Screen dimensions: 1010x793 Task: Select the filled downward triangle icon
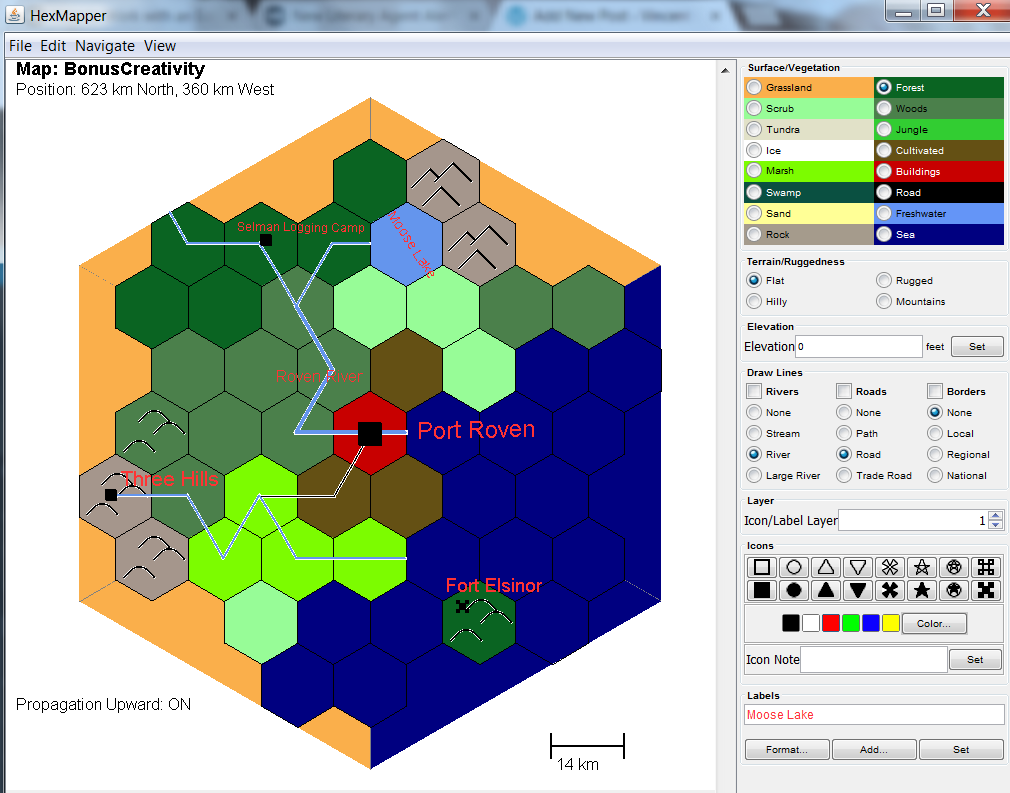coord(858,590)
